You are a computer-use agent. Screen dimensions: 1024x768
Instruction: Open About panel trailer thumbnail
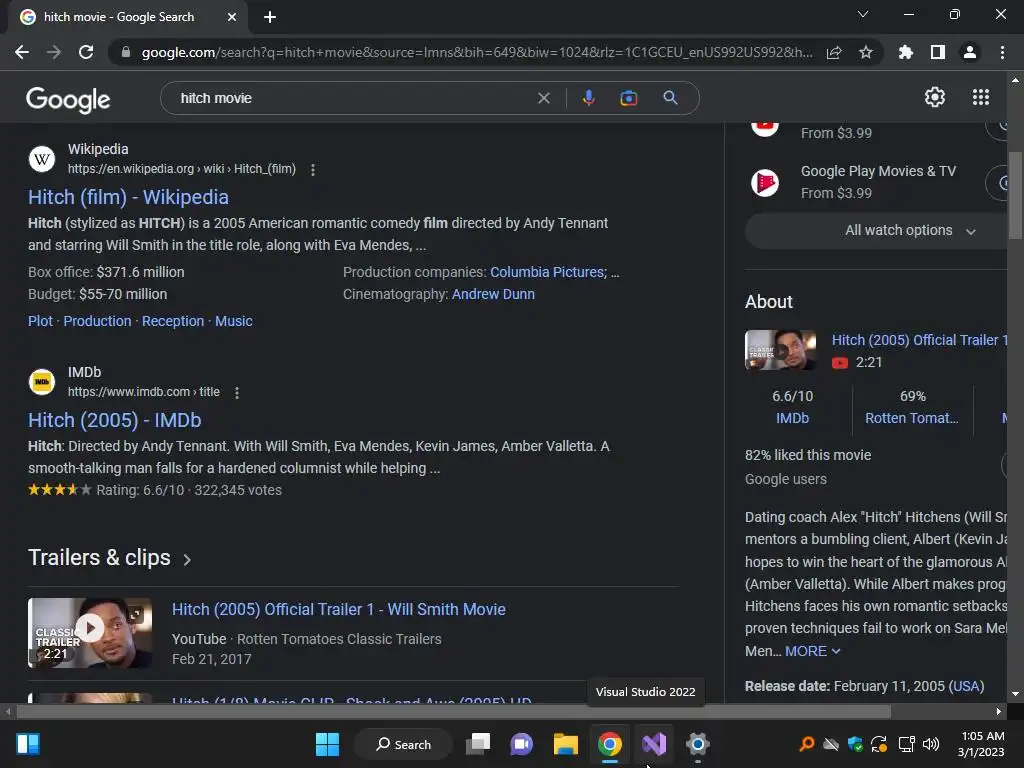pyautogui.click(x=780, y=350)
